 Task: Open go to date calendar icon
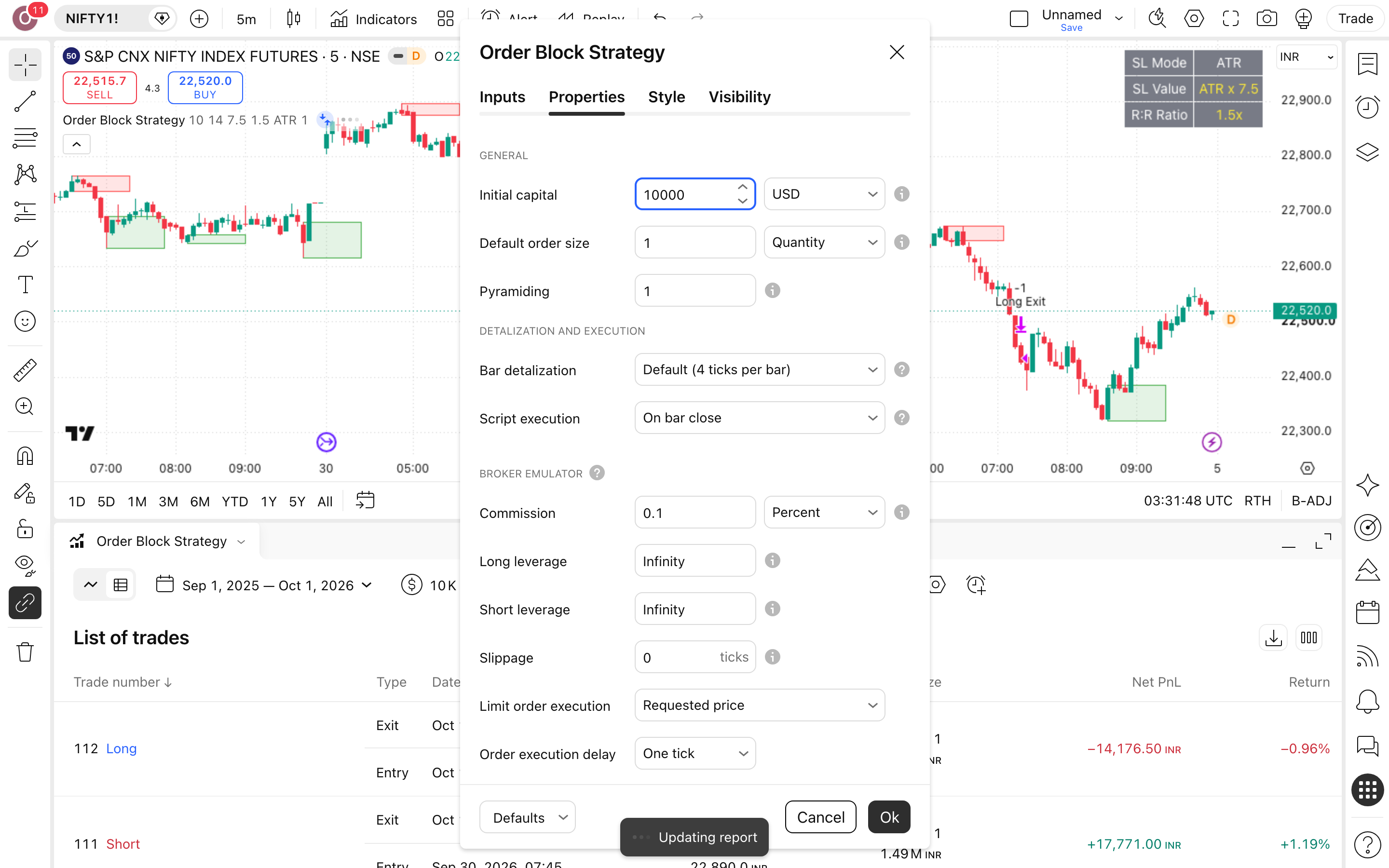[365, 501]
